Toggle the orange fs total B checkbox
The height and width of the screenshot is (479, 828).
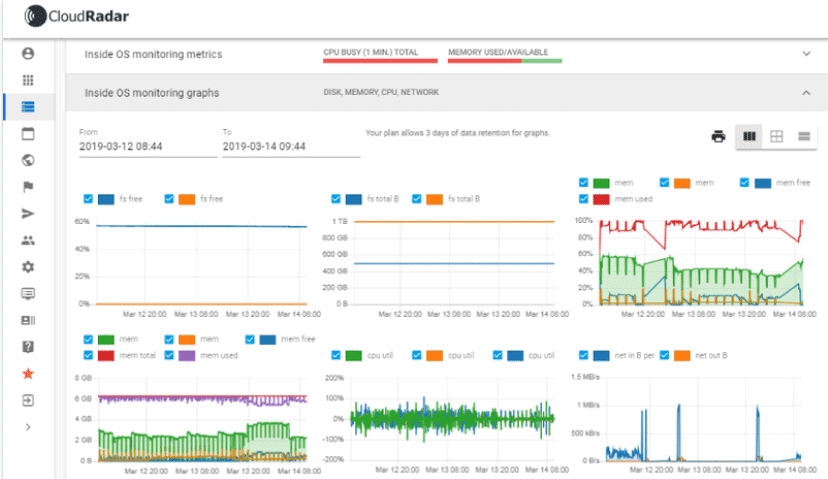(x=417, y=199)
